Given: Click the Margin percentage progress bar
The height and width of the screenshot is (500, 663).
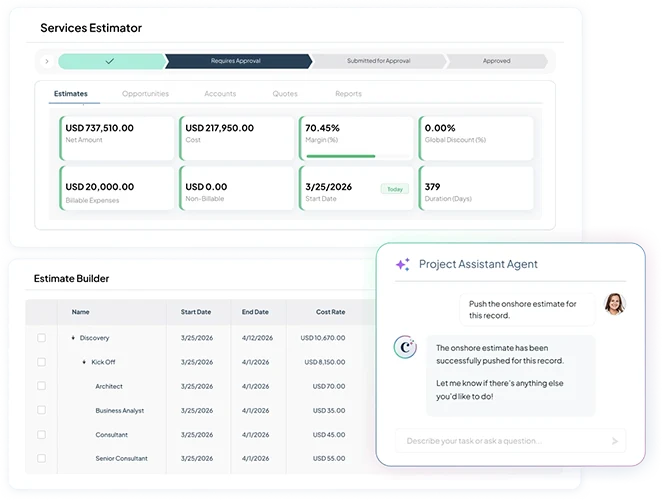Looking at the screenshot, I should [x=341, y=156].
